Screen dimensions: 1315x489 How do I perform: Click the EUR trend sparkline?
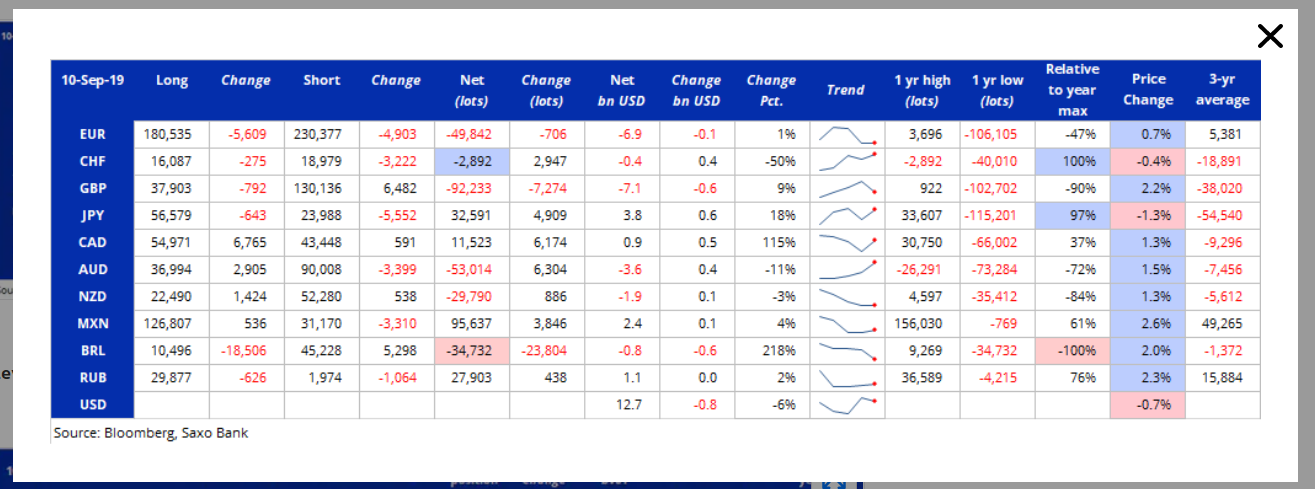point(846,134)
